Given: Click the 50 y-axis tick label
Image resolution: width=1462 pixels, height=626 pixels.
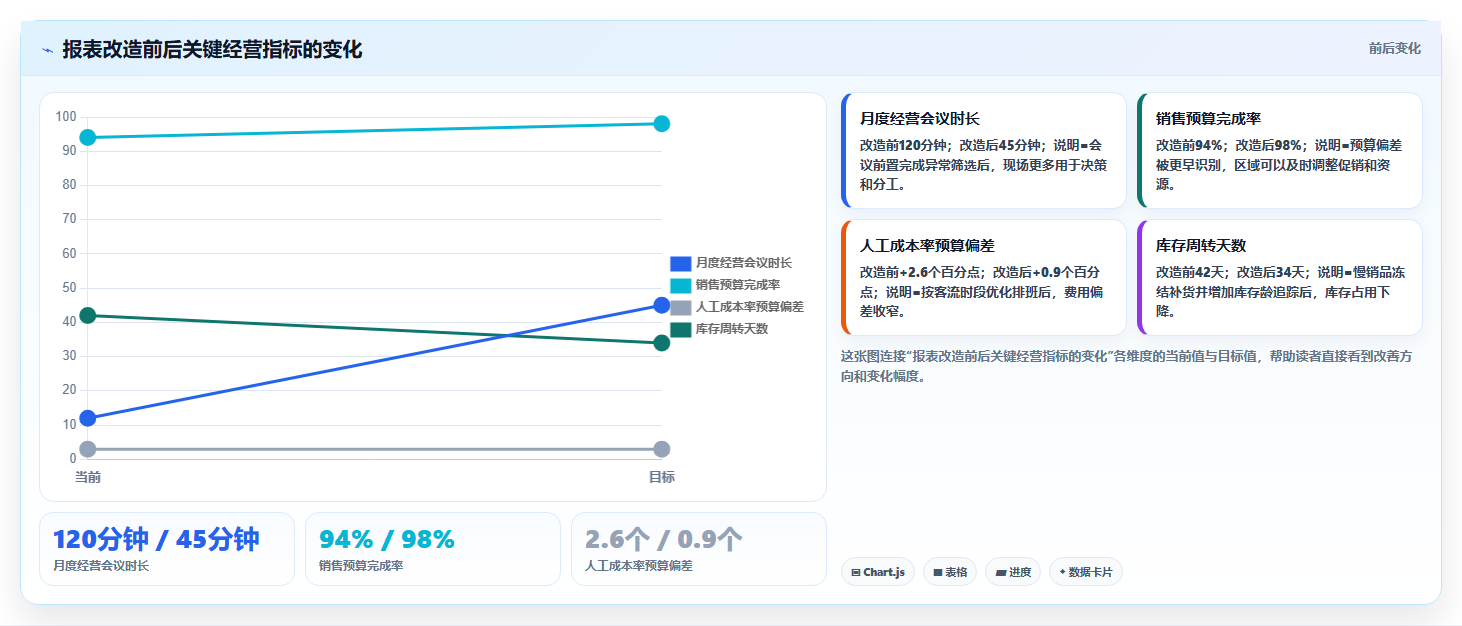Looking at the screenshot, I should tap(69, 288).
